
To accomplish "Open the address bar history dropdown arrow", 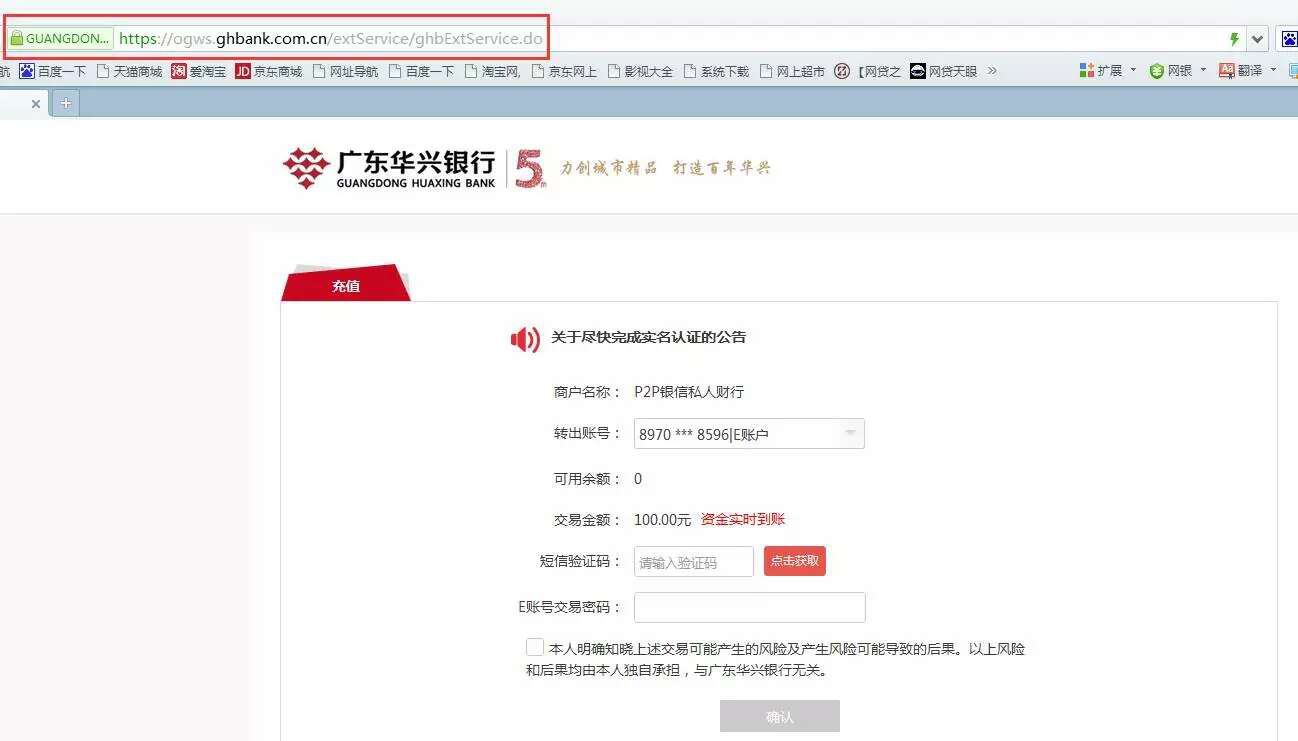I will coord(1258,39).
